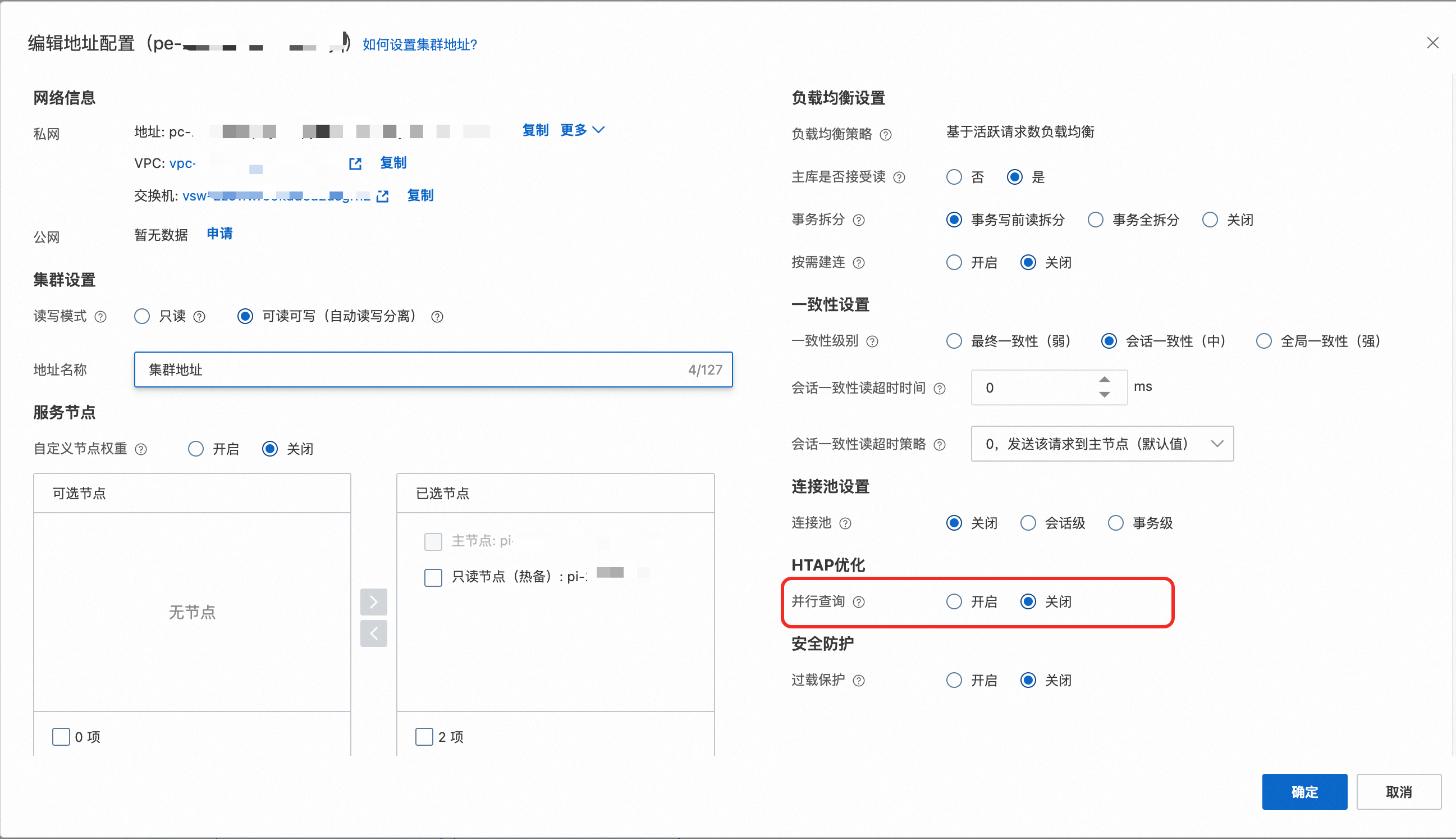Increase timeout with stepper up arrow
Image resolution: width=1456 pixels, height=839 pixels.
pyautogui.click(x=1104, y=380)
